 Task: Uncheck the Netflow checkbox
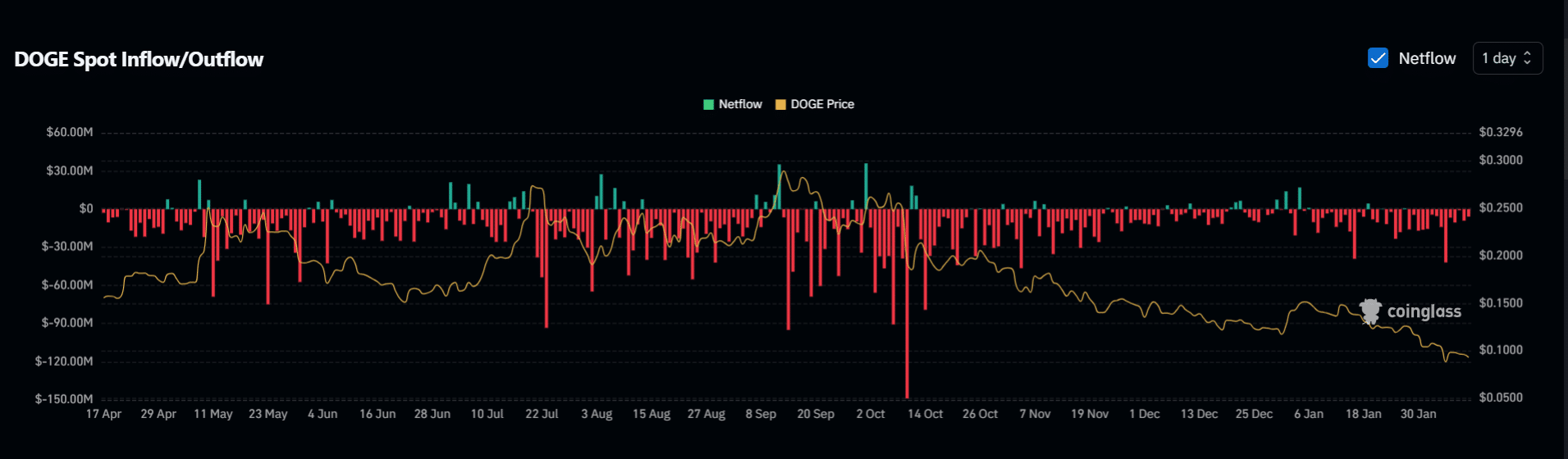[x=1378, y=58]
